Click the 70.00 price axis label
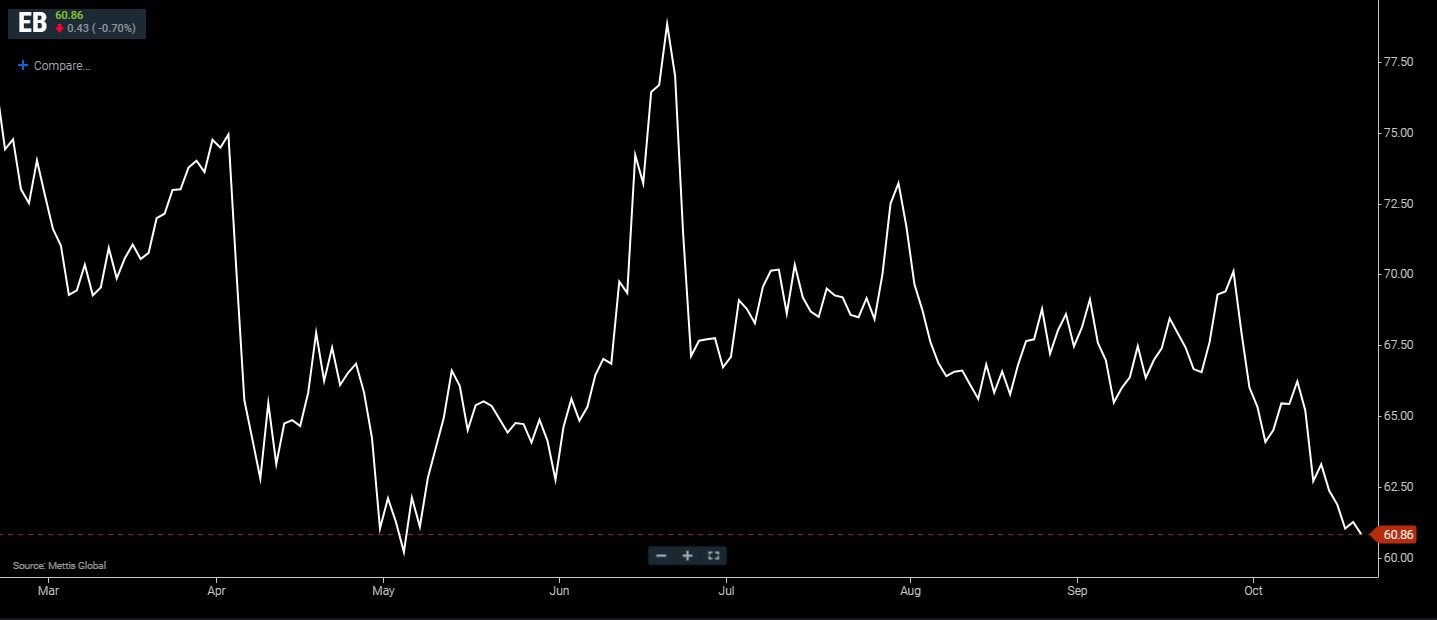This screenshot has width=1437, height=620. tap(1397, 274)
